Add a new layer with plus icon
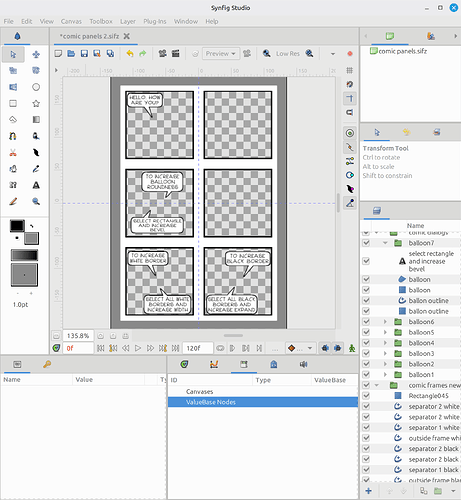This screenshot has height=500, width=461. [369, 491]
